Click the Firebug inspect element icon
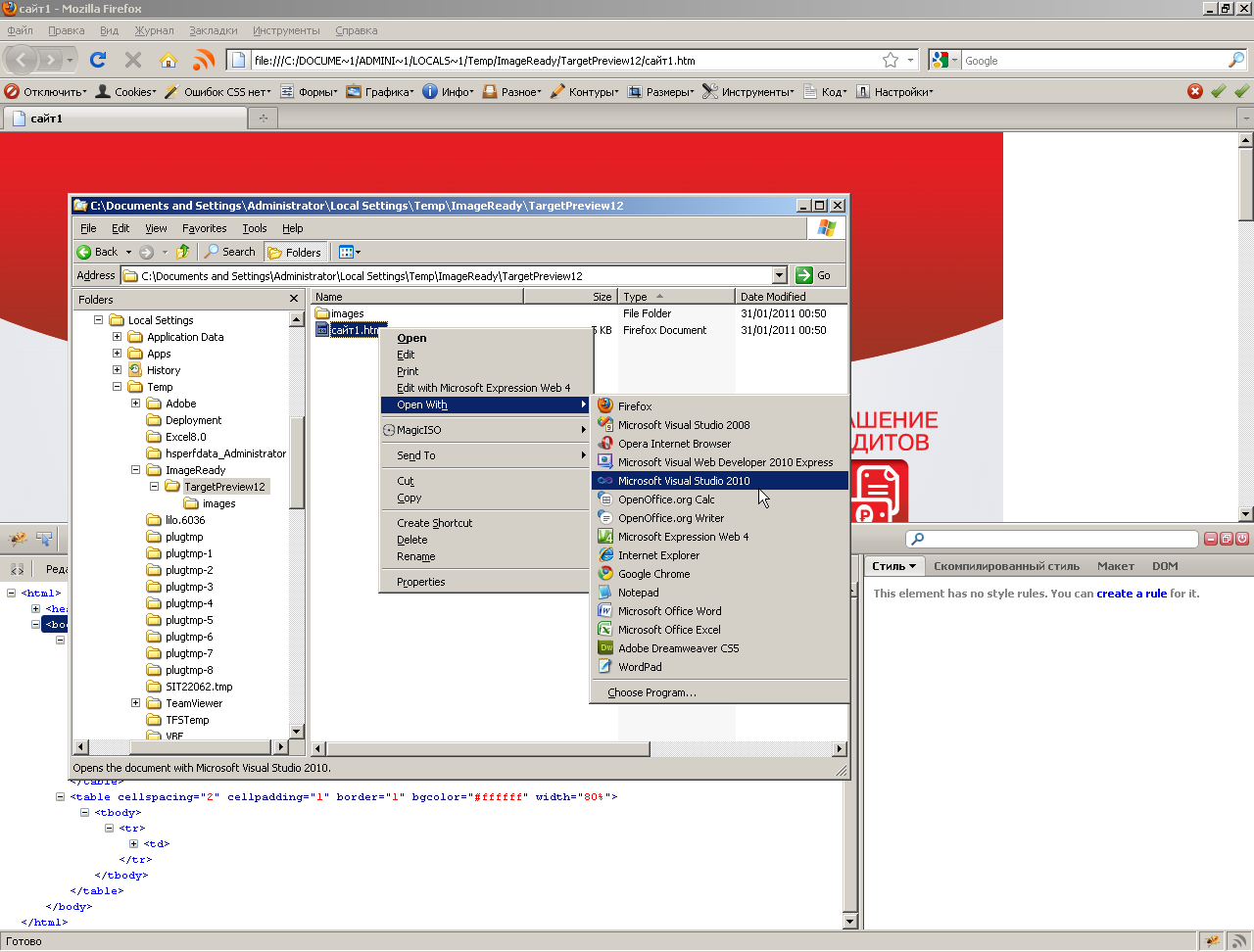Viewport: 1254px width, 952px height. [x=44, y=539]
